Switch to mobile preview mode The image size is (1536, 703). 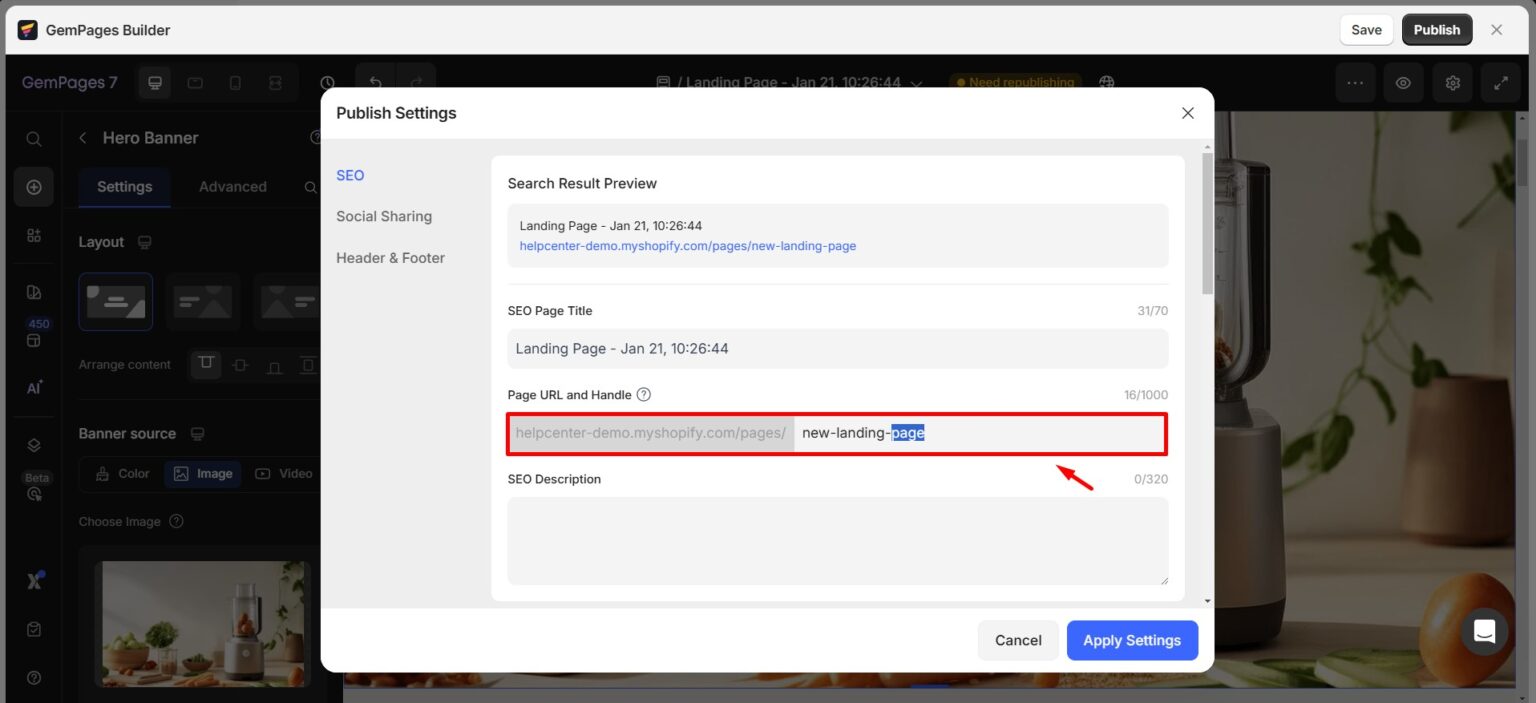(236, 83)
